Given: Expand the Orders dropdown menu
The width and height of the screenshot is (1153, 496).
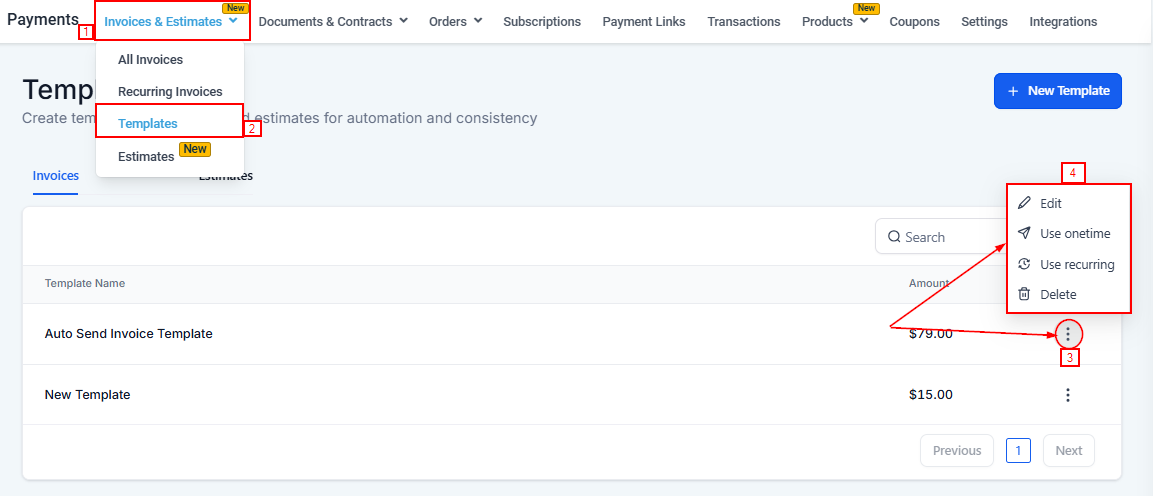Looking at the screenshot, I should (x=456, y=21).
